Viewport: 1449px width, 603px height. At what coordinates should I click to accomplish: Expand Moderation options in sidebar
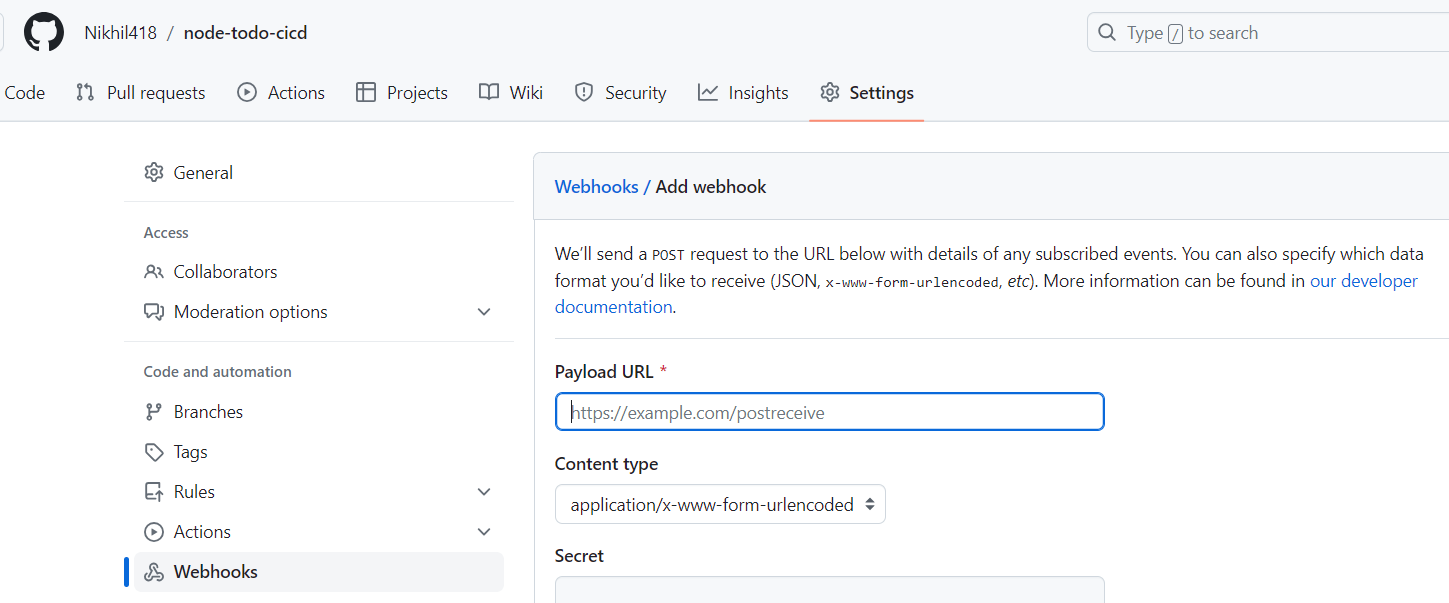(x=484, y=312)
